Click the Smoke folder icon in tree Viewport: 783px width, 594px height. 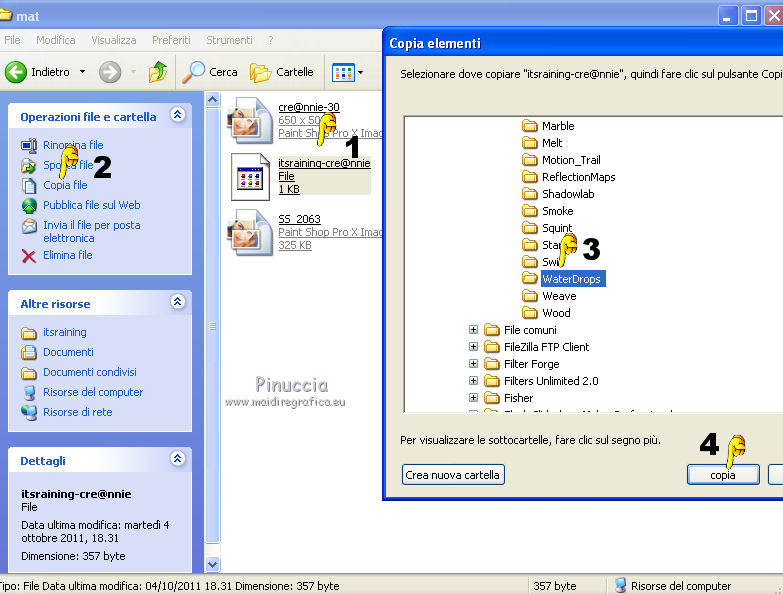(529, 211)
